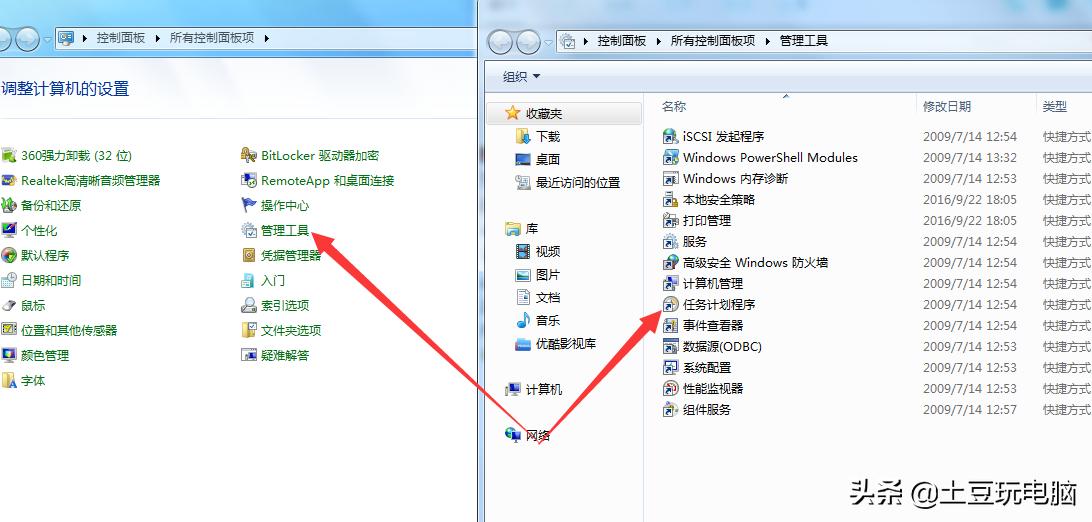Select the 性能监视器 icon
1092x522 pixels.
pyautogui.click(x=670, y=388)
